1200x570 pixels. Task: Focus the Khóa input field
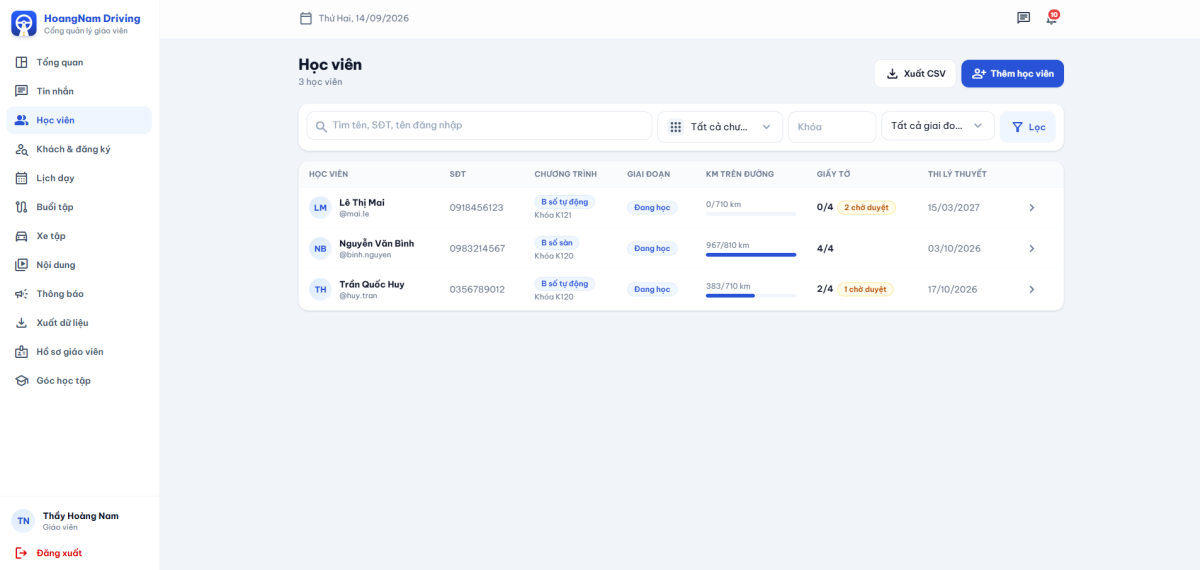tap(832, 127)
